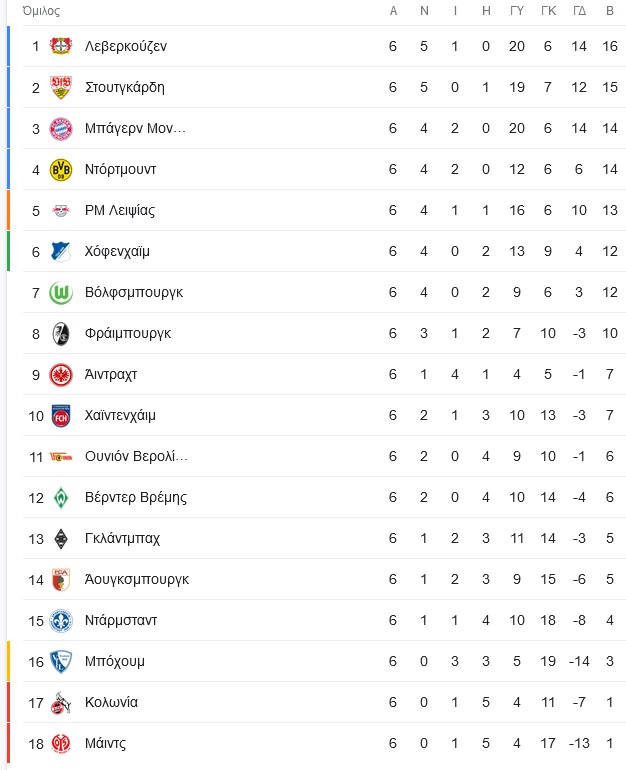Screen dimensions: 626x770
Task: Open the RB Leipzig crest
Action: click(61, 211)
